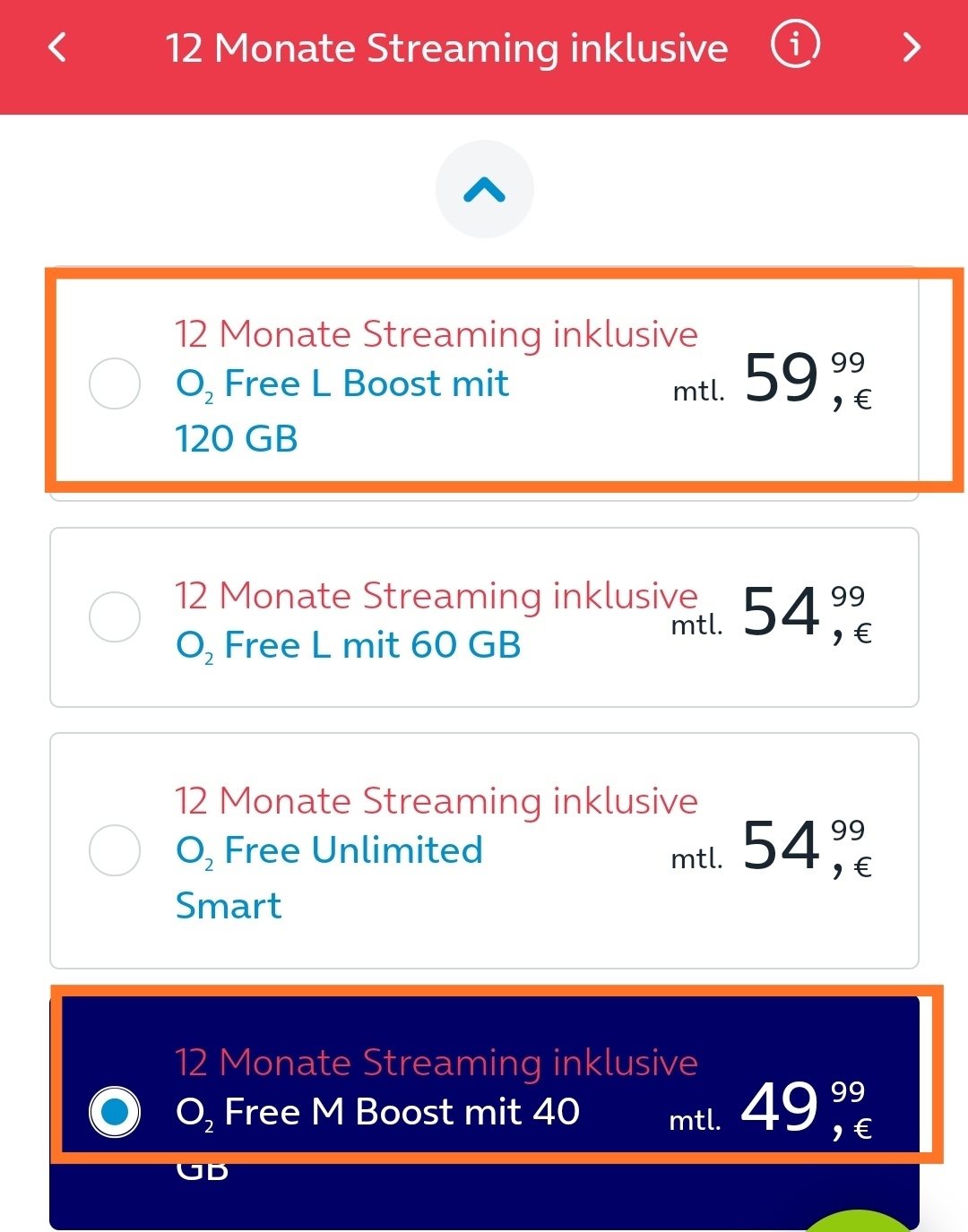The image size is (968, 1232).
Task: Select the O2 Free Unlimited Smart radio button
Action: pyautogui.click(x=115, y=849)
